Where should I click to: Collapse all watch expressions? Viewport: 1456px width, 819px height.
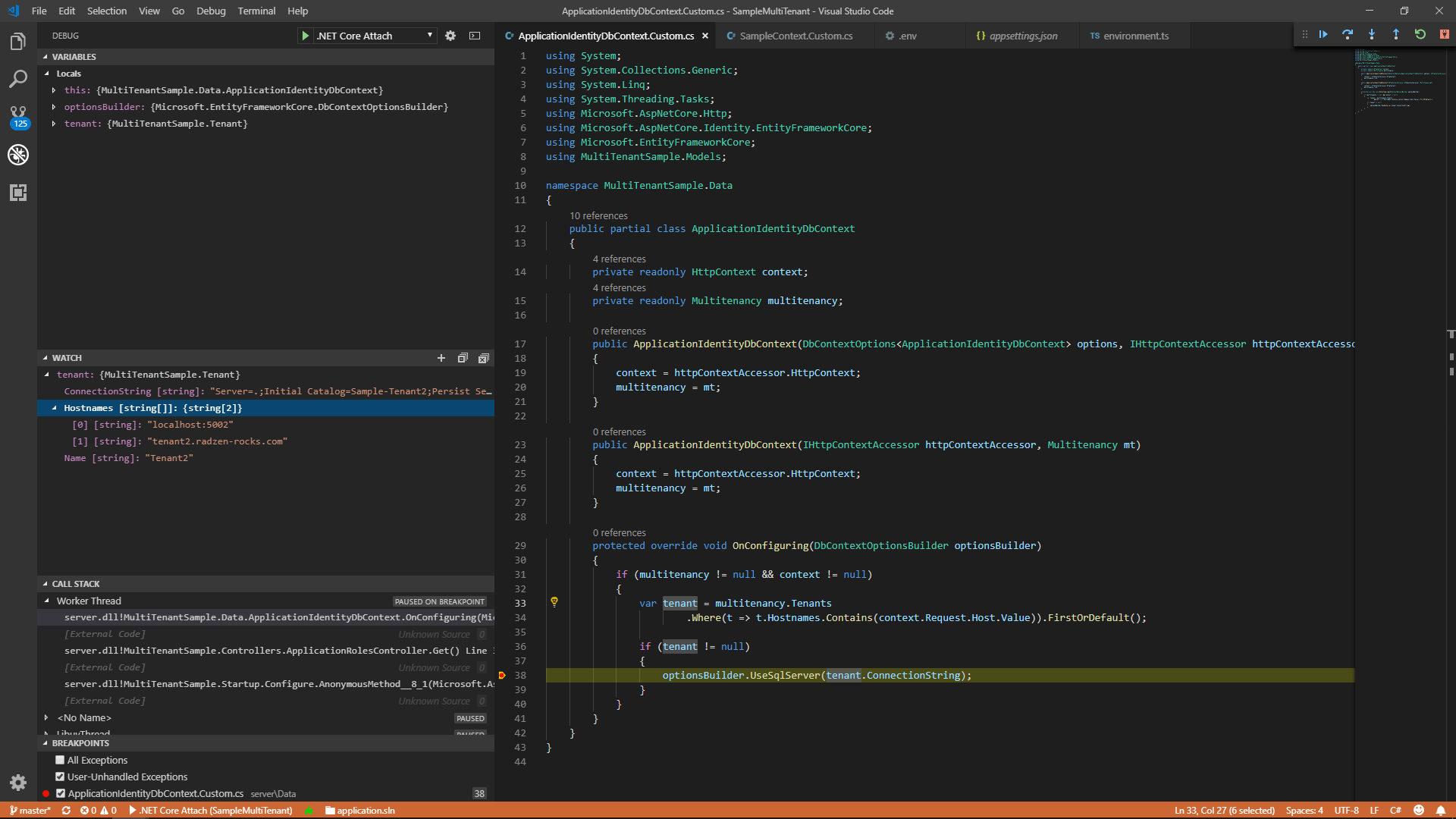(463, 358)
